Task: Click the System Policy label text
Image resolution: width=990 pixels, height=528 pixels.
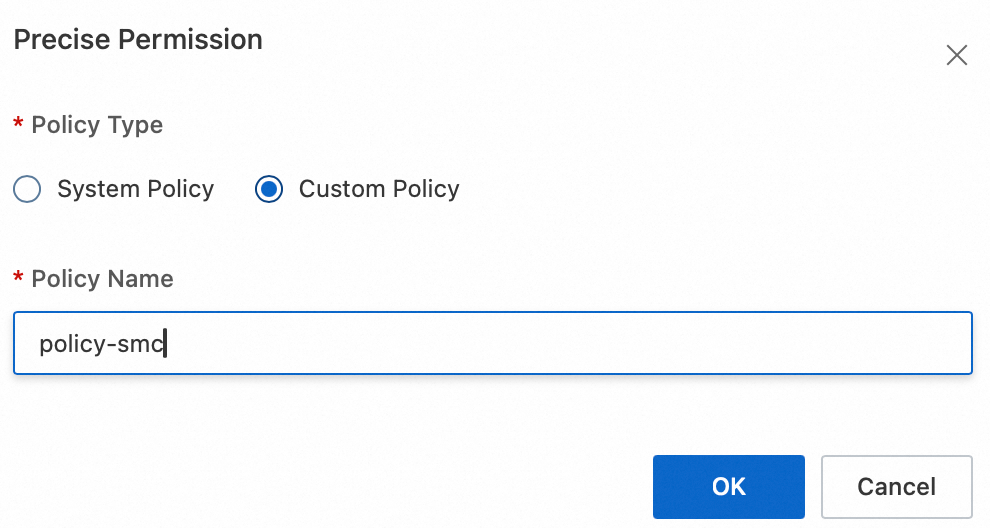Action: pyautogui.click(x=135, y=189)
